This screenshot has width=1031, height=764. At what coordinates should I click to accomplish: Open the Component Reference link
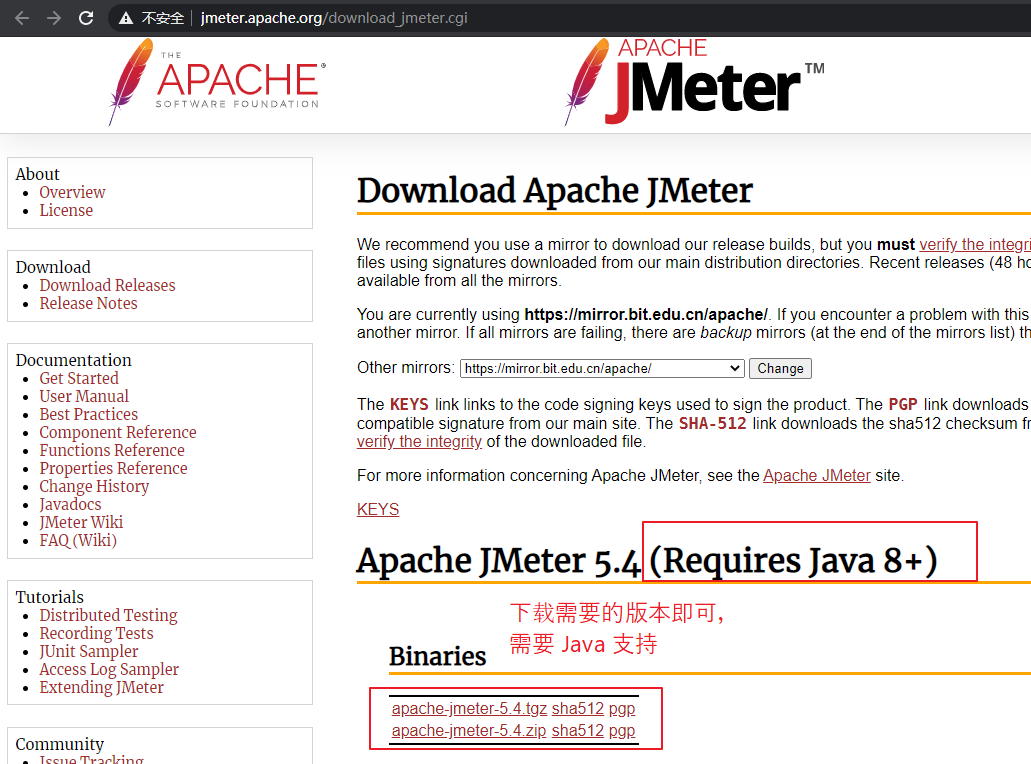pyautogui.click(x=118, y=432)
